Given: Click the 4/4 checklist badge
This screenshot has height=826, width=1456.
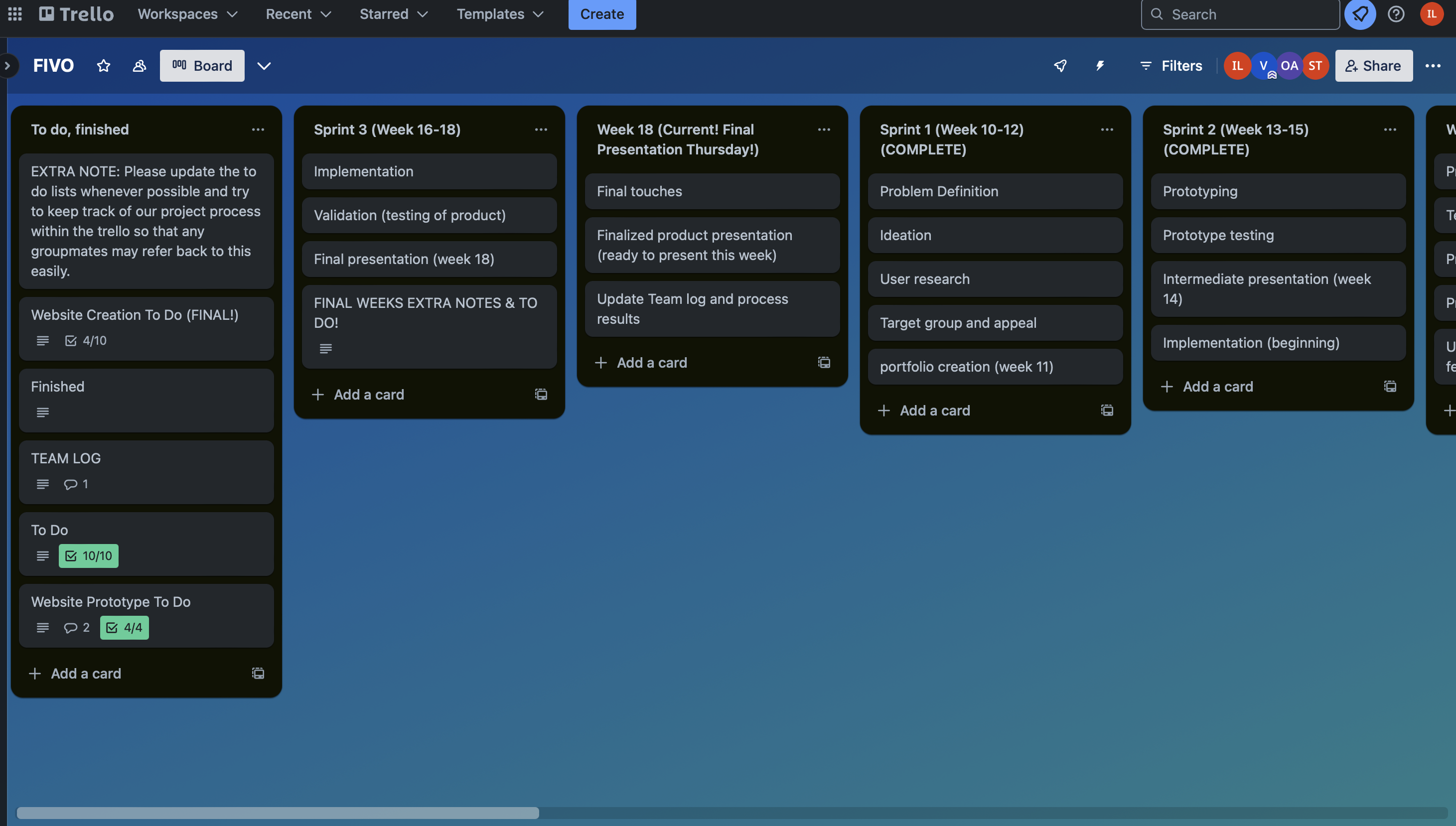Looking at the screenshot, I should point(124,627).
